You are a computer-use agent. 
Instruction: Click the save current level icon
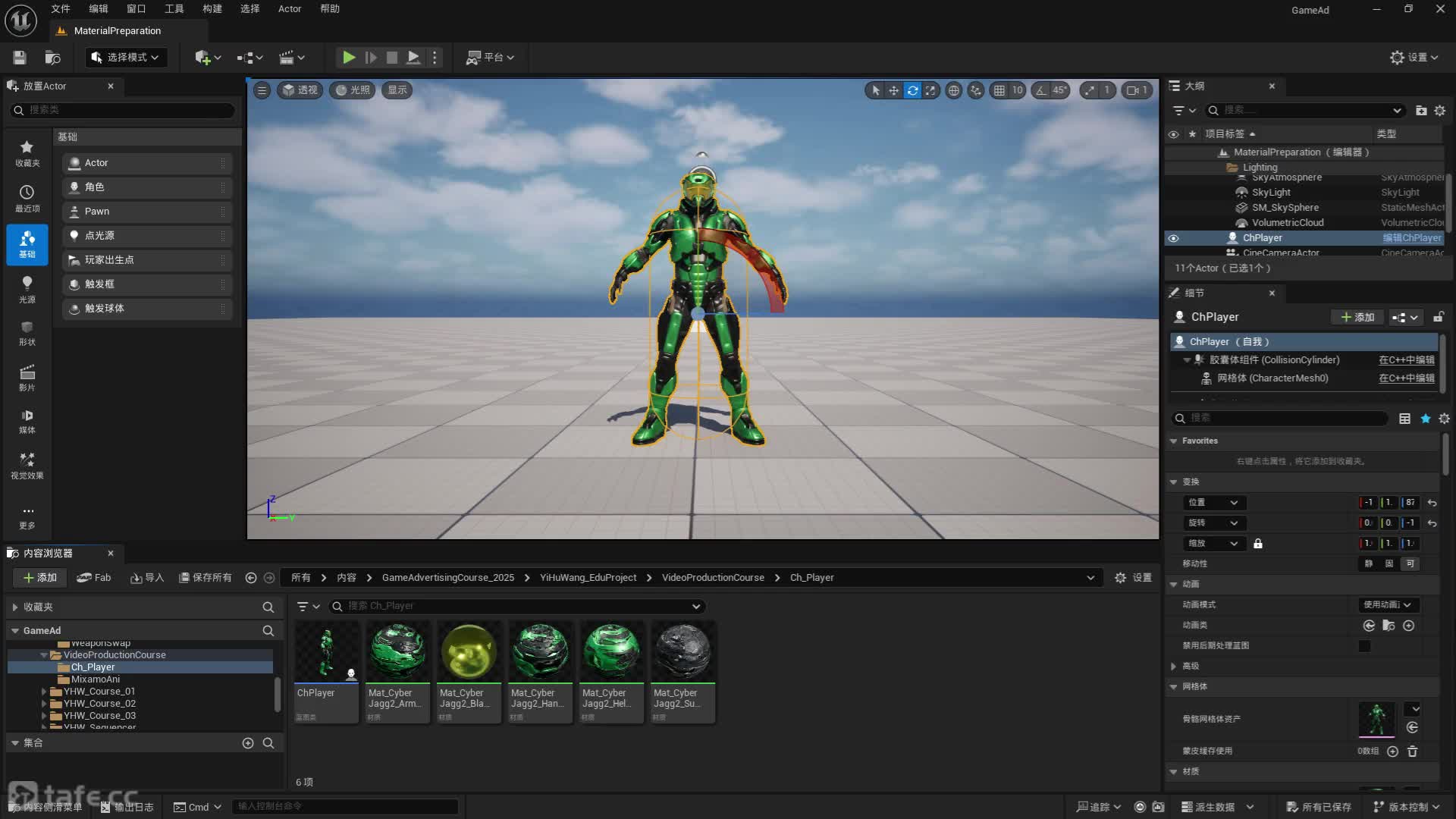point(20,57)
